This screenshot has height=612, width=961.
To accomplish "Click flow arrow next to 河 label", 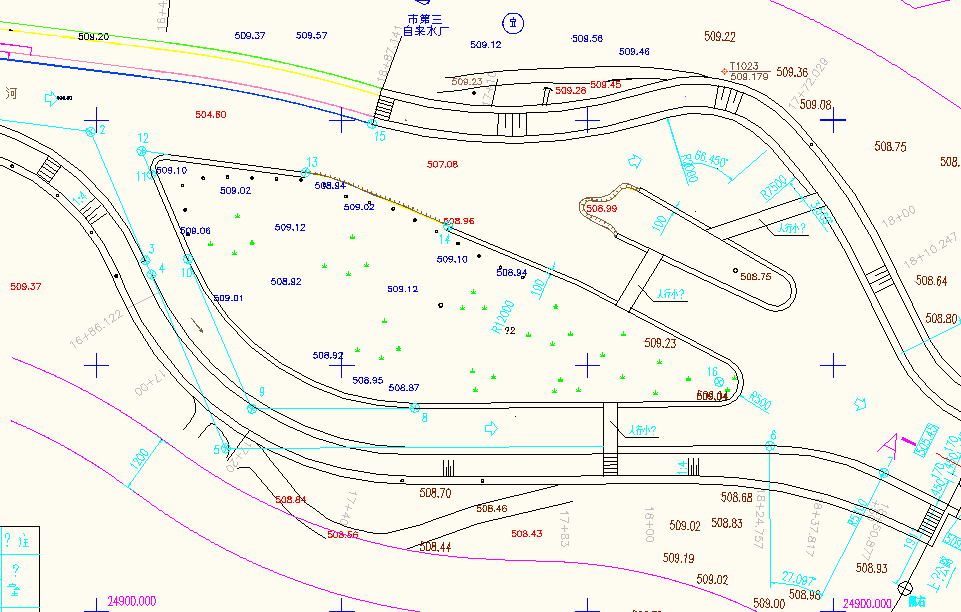I will (x=47, y=97).
